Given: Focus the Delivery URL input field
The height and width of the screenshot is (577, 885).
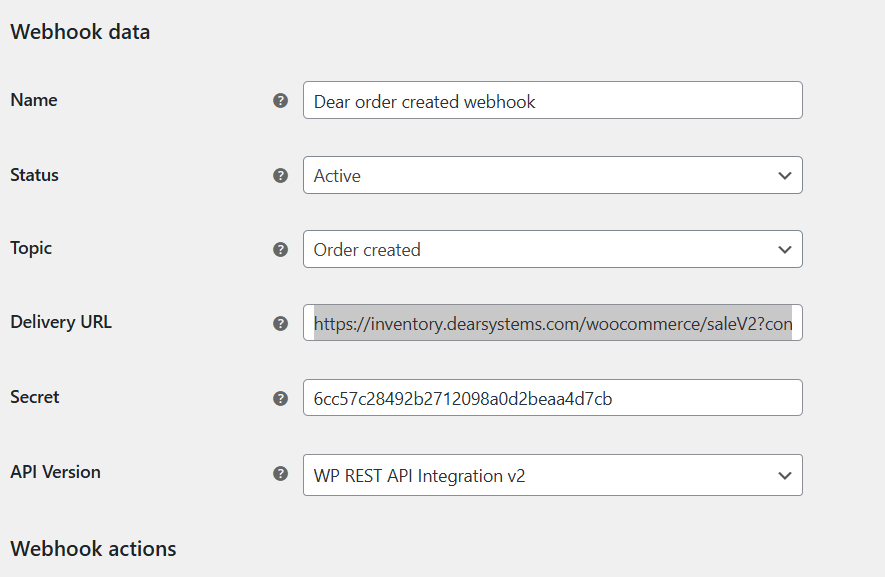Looking at the screenshot, I should click(x=552, y=323).
